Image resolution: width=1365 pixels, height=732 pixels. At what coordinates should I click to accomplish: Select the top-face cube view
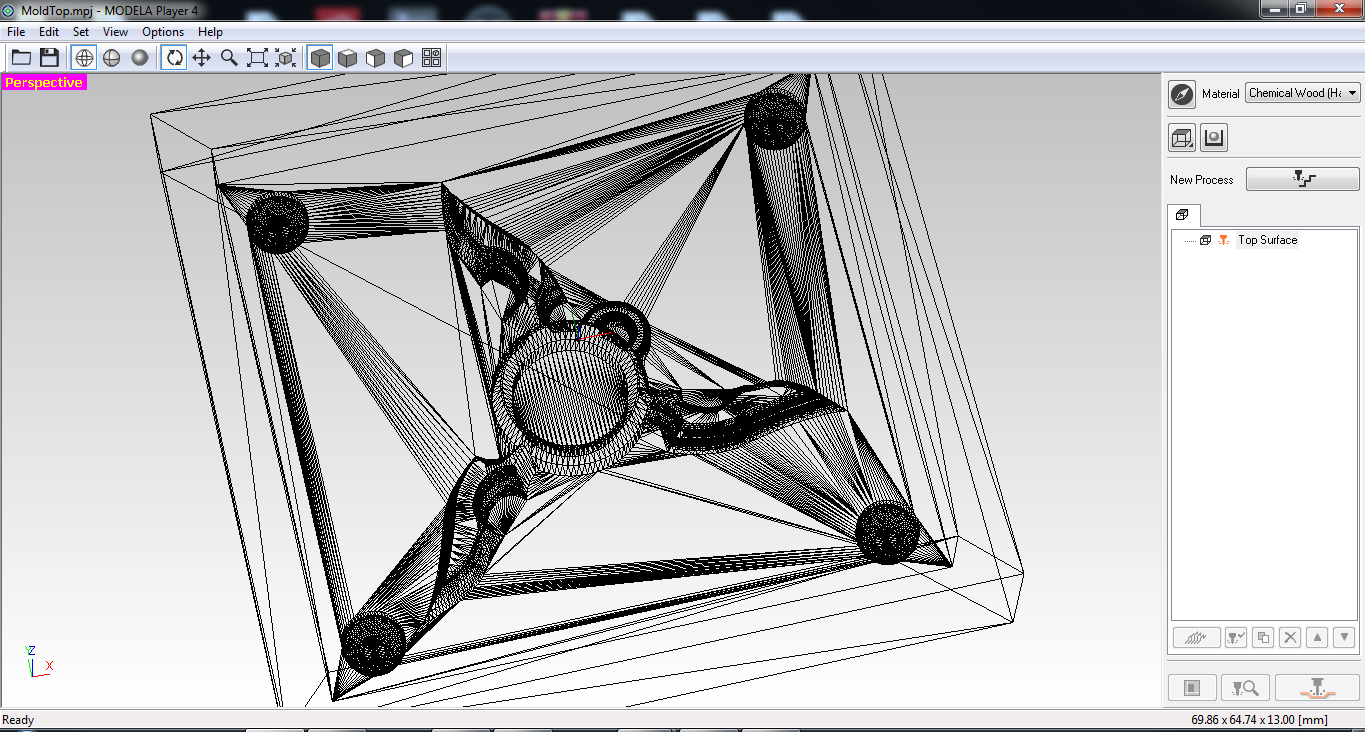[x=347, y=58]
